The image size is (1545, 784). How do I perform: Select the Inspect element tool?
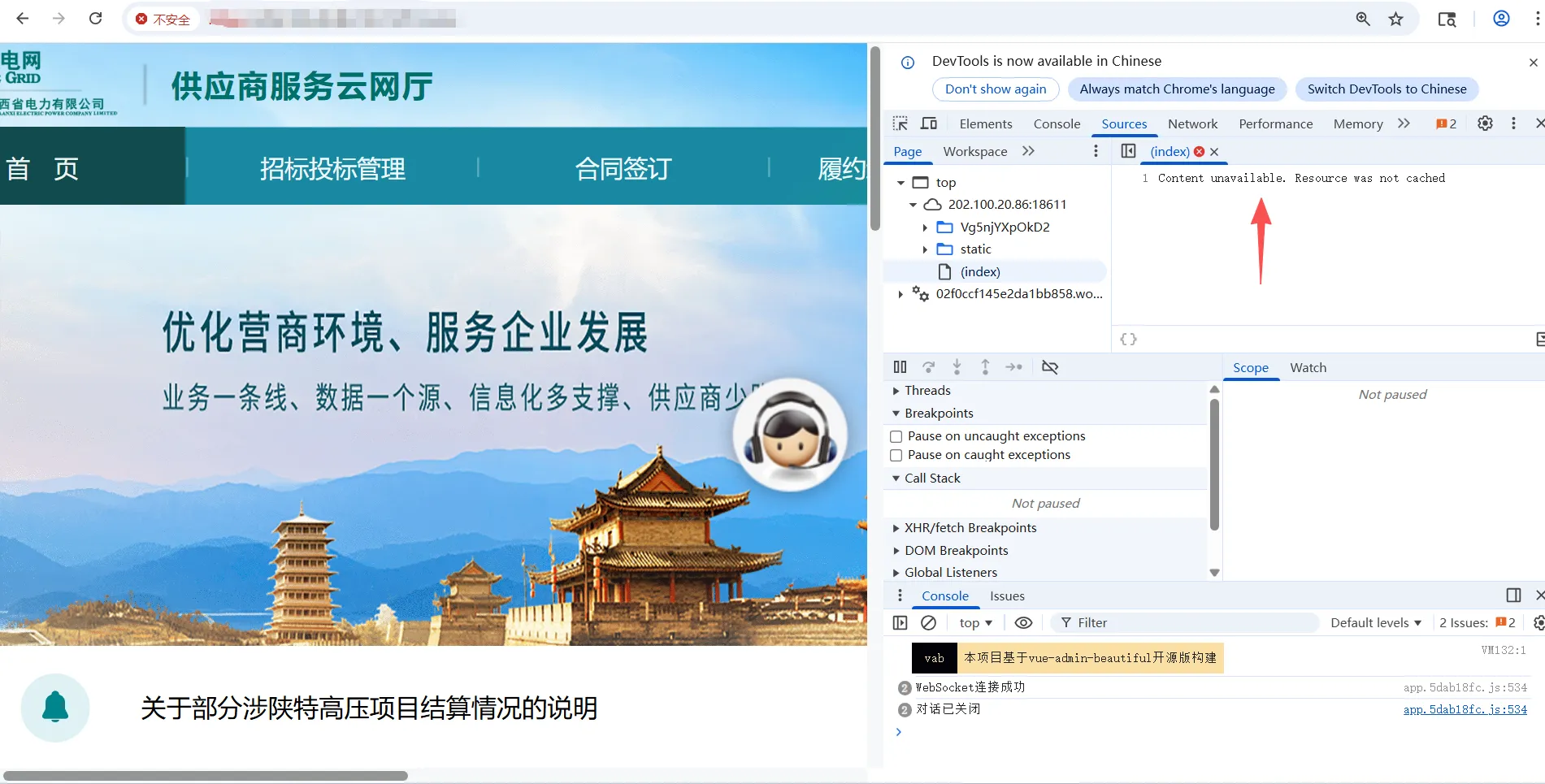pos(900,123)
